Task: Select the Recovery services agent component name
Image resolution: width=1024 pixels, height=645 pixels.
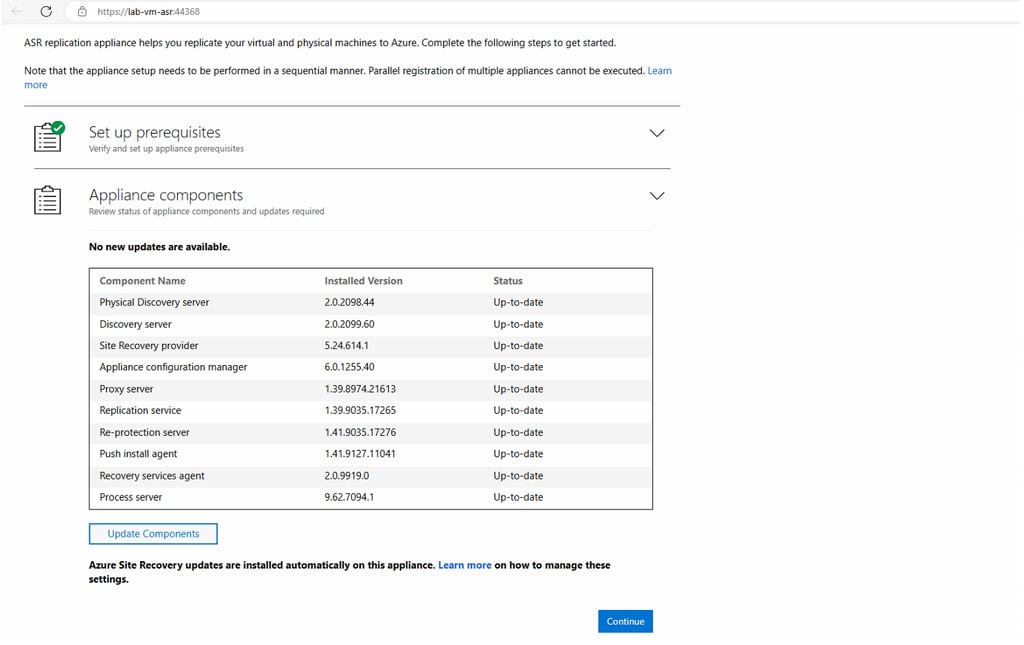Action: [x=152, y=476]
